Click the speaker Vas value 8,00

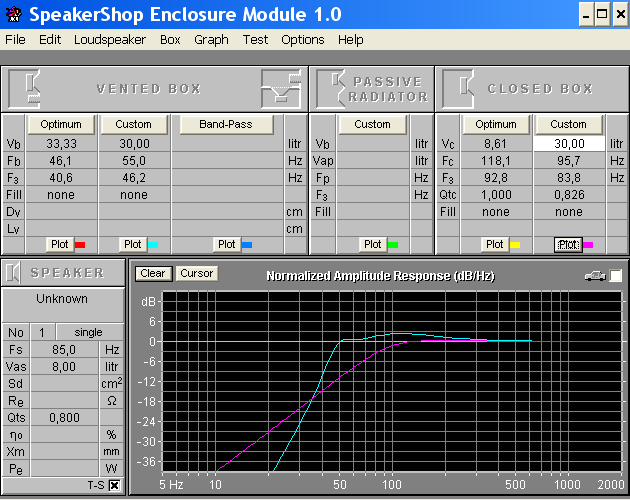pos(64,367)
